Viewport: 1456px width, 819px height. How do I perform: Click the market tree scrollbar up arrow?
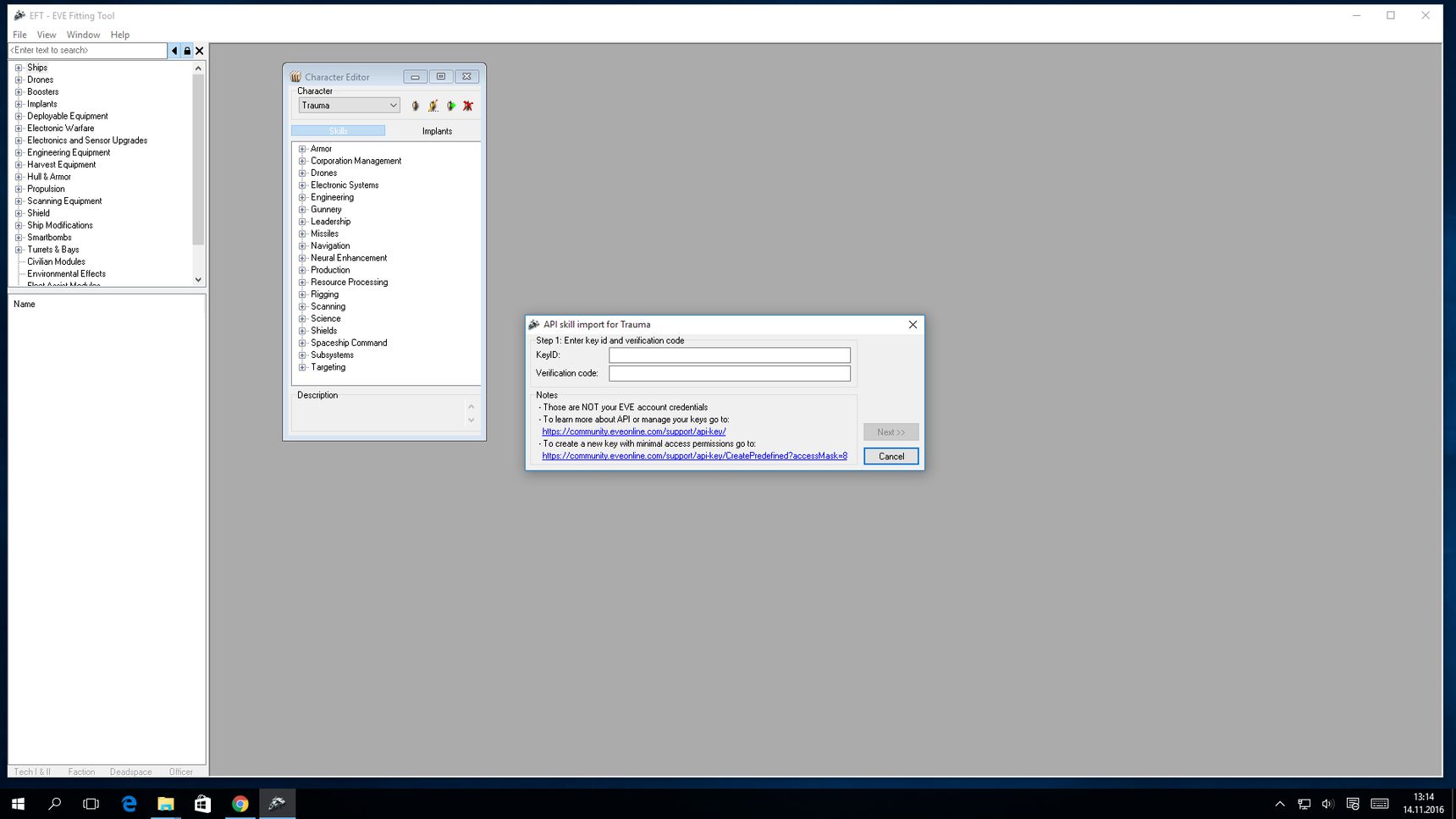pos(198,68)
